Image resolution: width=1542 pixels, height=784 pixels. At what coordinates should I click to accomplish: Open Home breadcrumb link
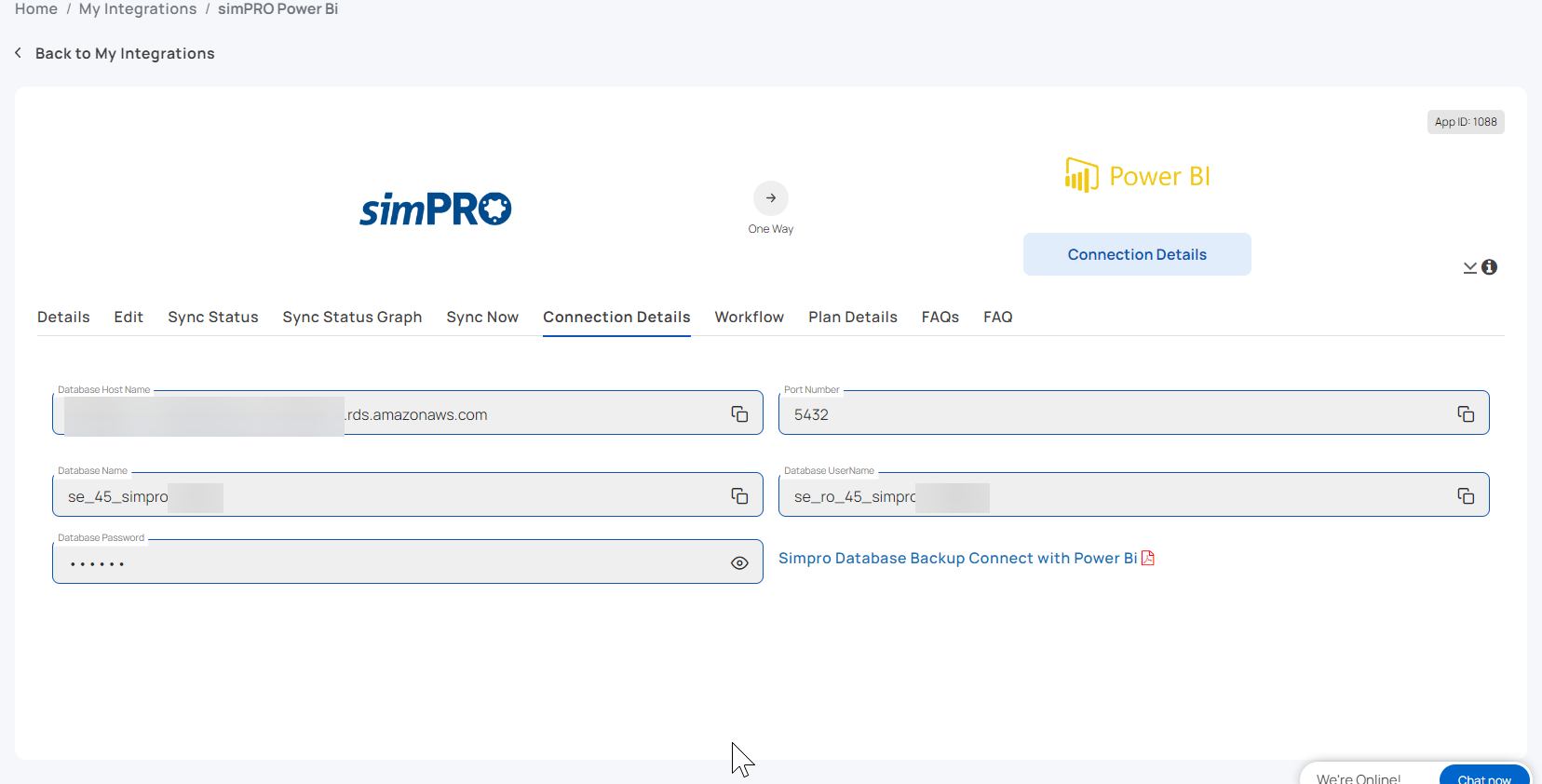pos(36,9)
